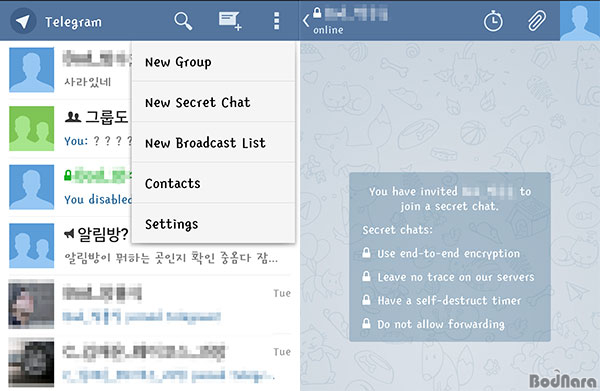Click the 'online' status text
The image size is (600, 391).
coord(328,30)
